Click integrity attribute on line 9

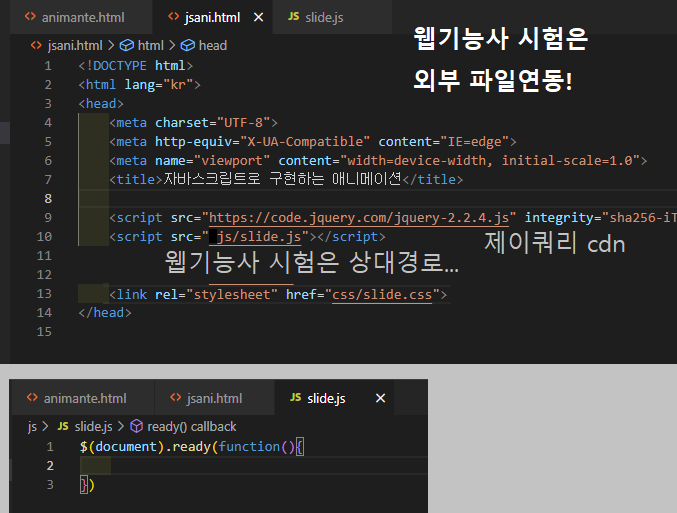601,218
